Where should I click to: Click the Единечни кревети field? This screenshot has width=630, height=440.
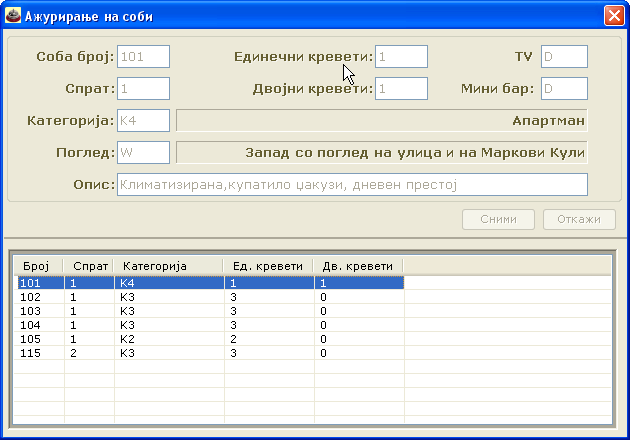(x=401, y=57)
